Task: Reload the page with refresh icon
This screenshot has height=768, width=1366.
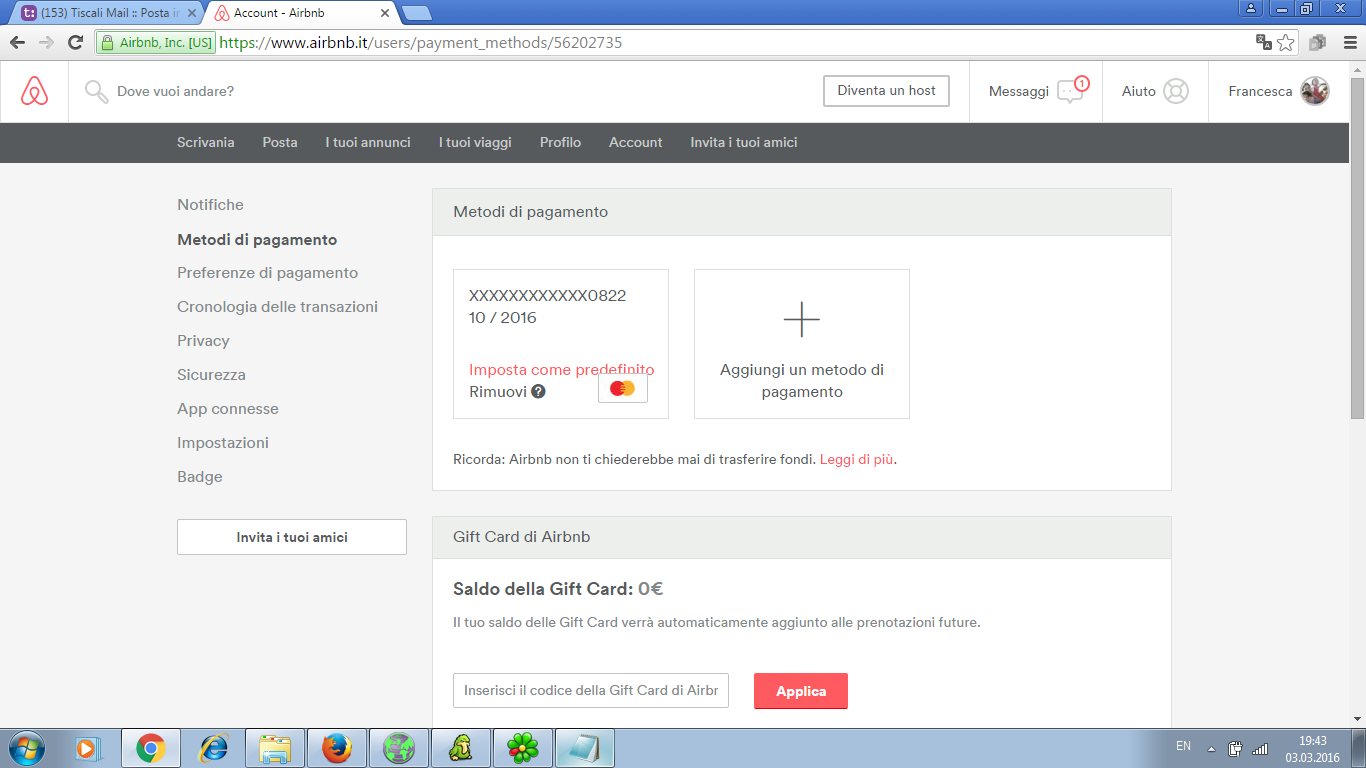Action: [x=75, y=42]
